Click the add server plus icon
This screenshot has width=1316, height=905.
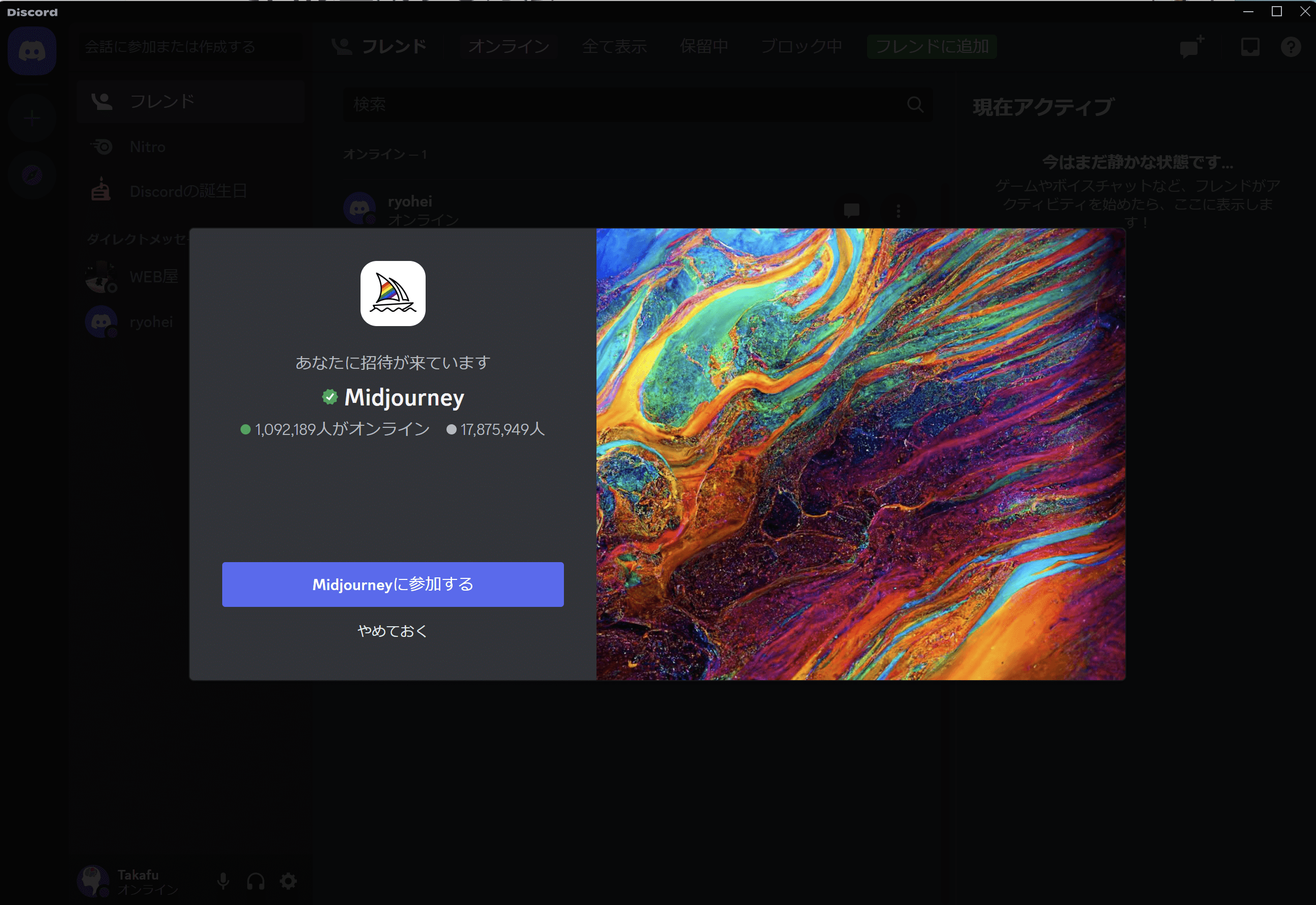pos(32,118)
